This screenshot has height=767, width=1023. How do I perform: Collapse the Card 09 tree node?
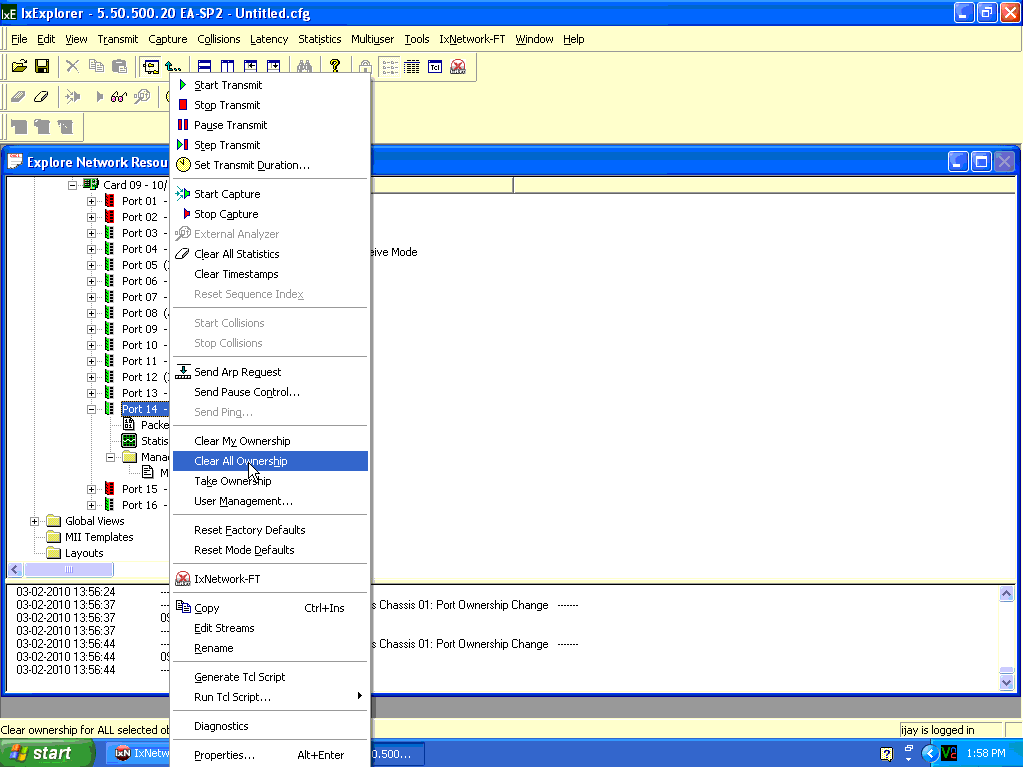pyautogui.click(x=72, y=185)
